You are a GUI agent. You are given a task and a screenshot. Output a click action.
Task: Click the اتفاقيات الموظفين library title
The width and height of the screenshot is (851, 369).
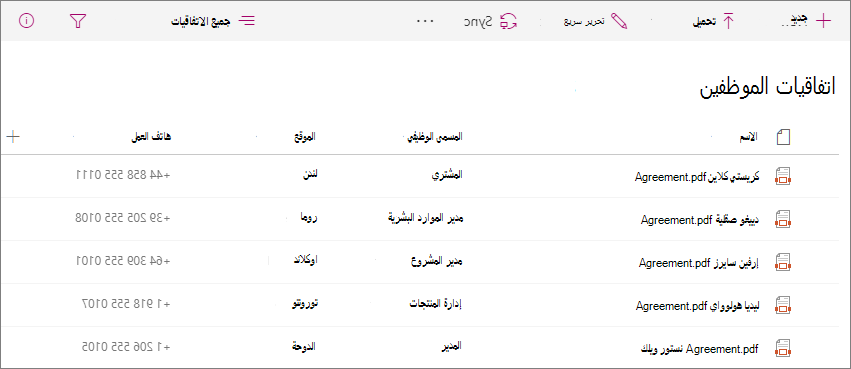pos(766,87)
